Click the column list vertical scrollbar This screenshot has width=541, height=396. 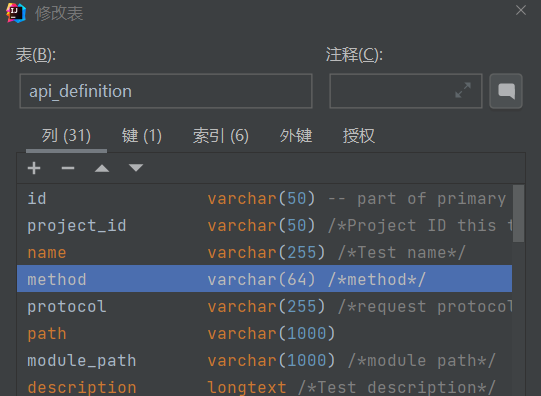[518, 214]
